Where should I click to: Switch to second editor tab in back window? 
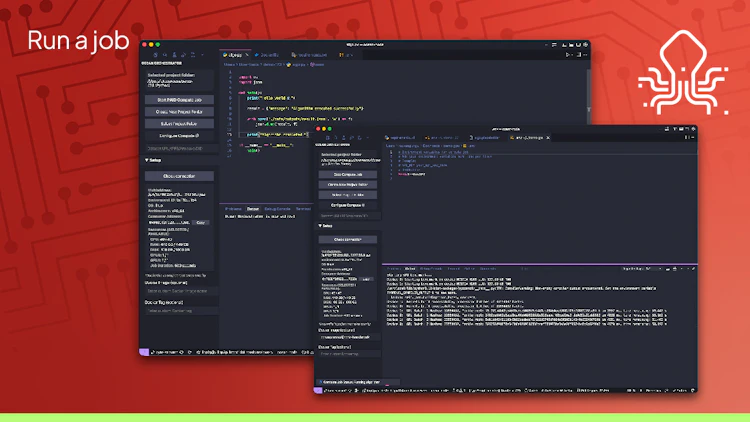[x=268, y=55]
